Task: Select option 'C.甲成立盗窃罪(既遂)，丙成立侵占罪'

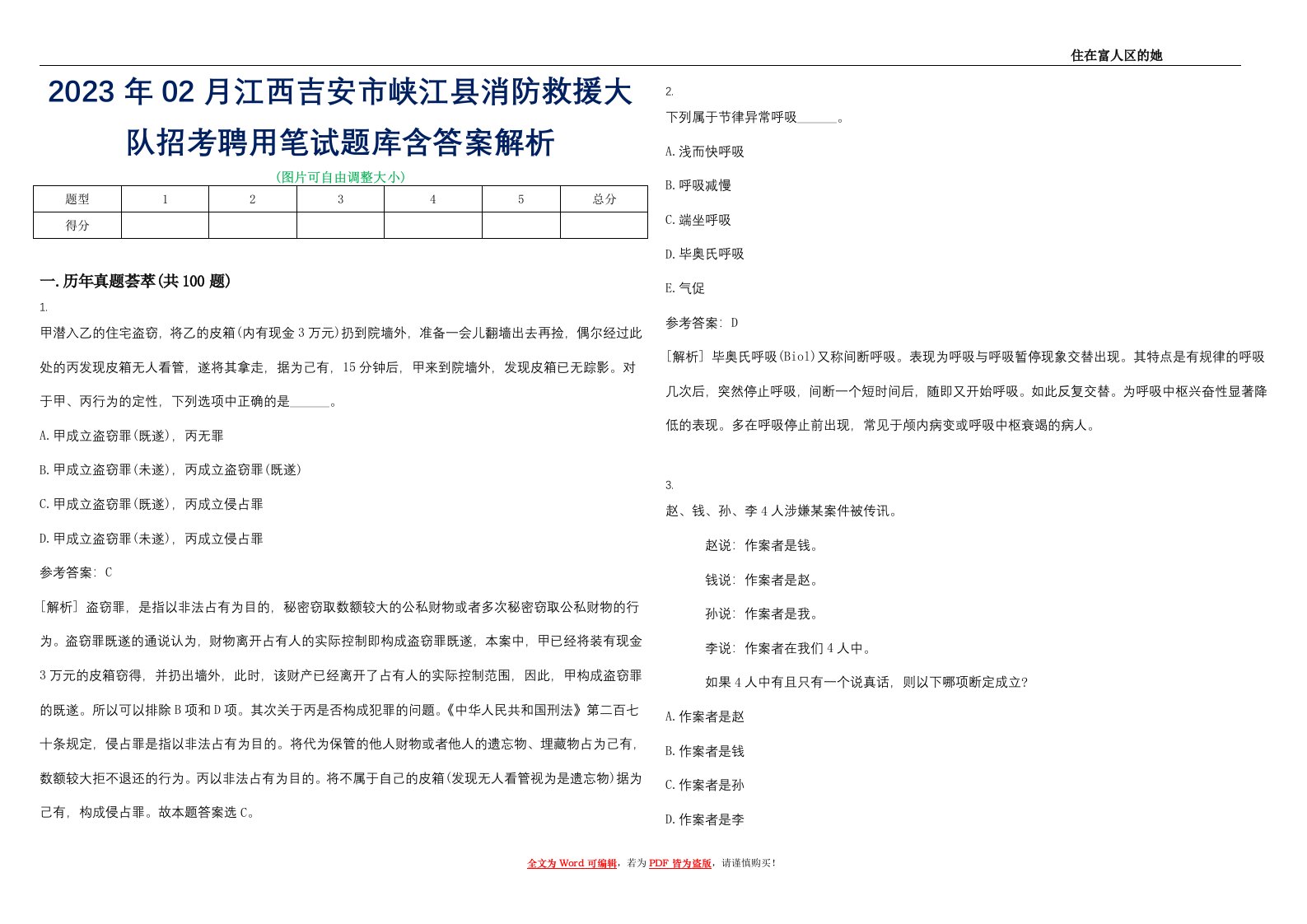Action: pyautogui.click(x=152, y=504)
